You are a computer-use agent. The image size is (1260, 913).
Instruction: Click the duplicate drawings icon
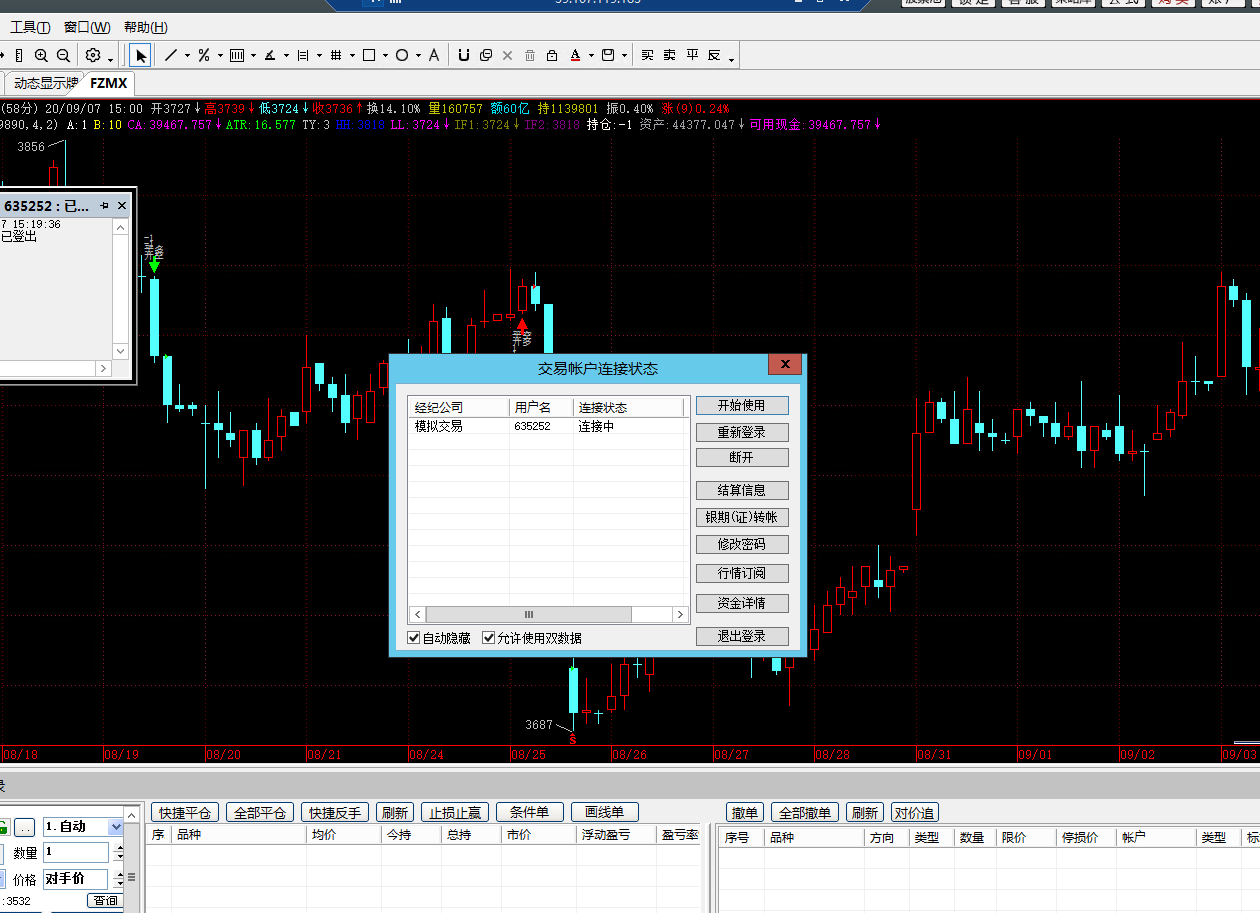(485, 56)
